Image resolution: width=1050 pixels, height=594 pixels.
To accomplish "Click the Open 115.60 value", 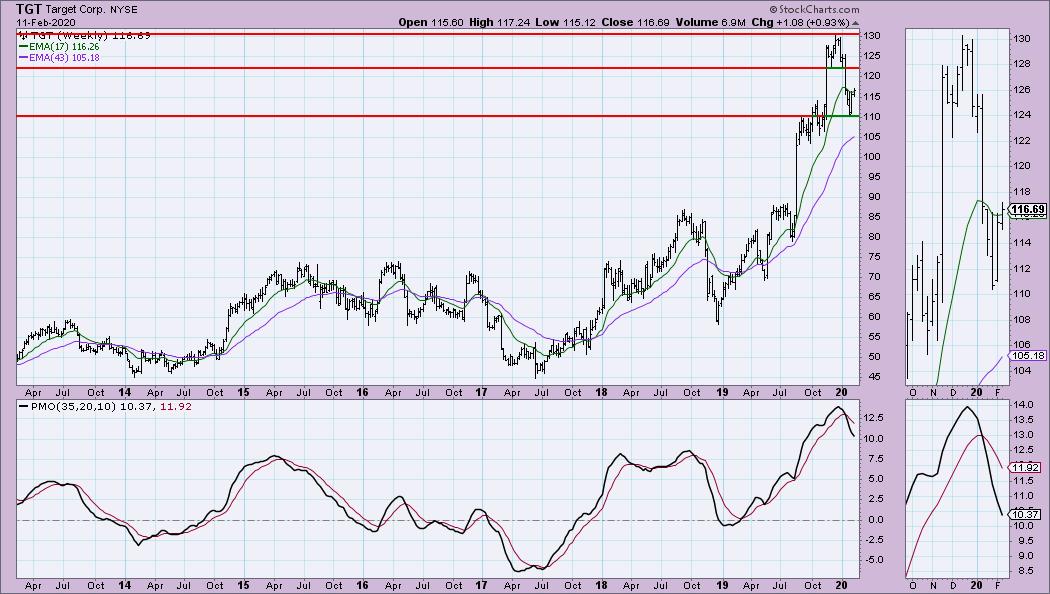I will [x=431, y=22].
